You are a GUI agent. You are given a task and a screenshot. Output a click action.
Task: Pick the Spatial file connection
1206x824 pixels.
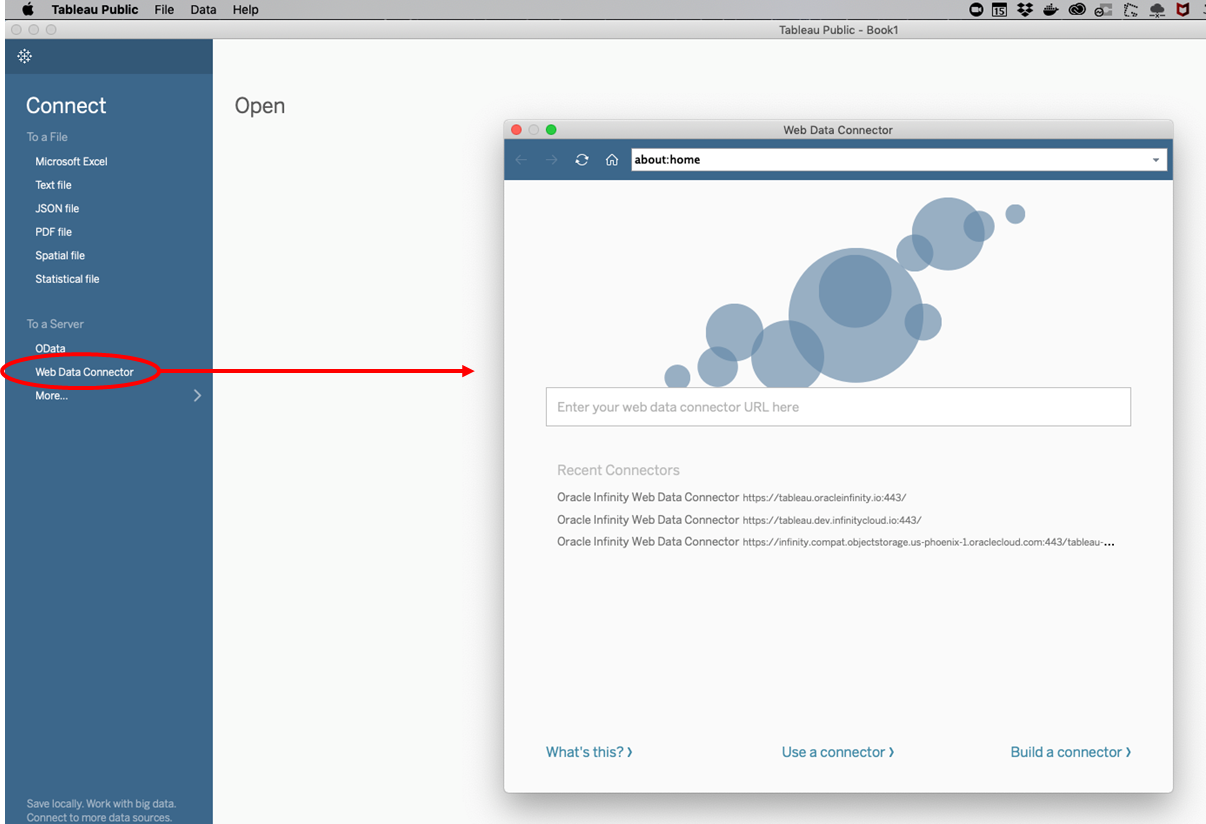point(60,255)
